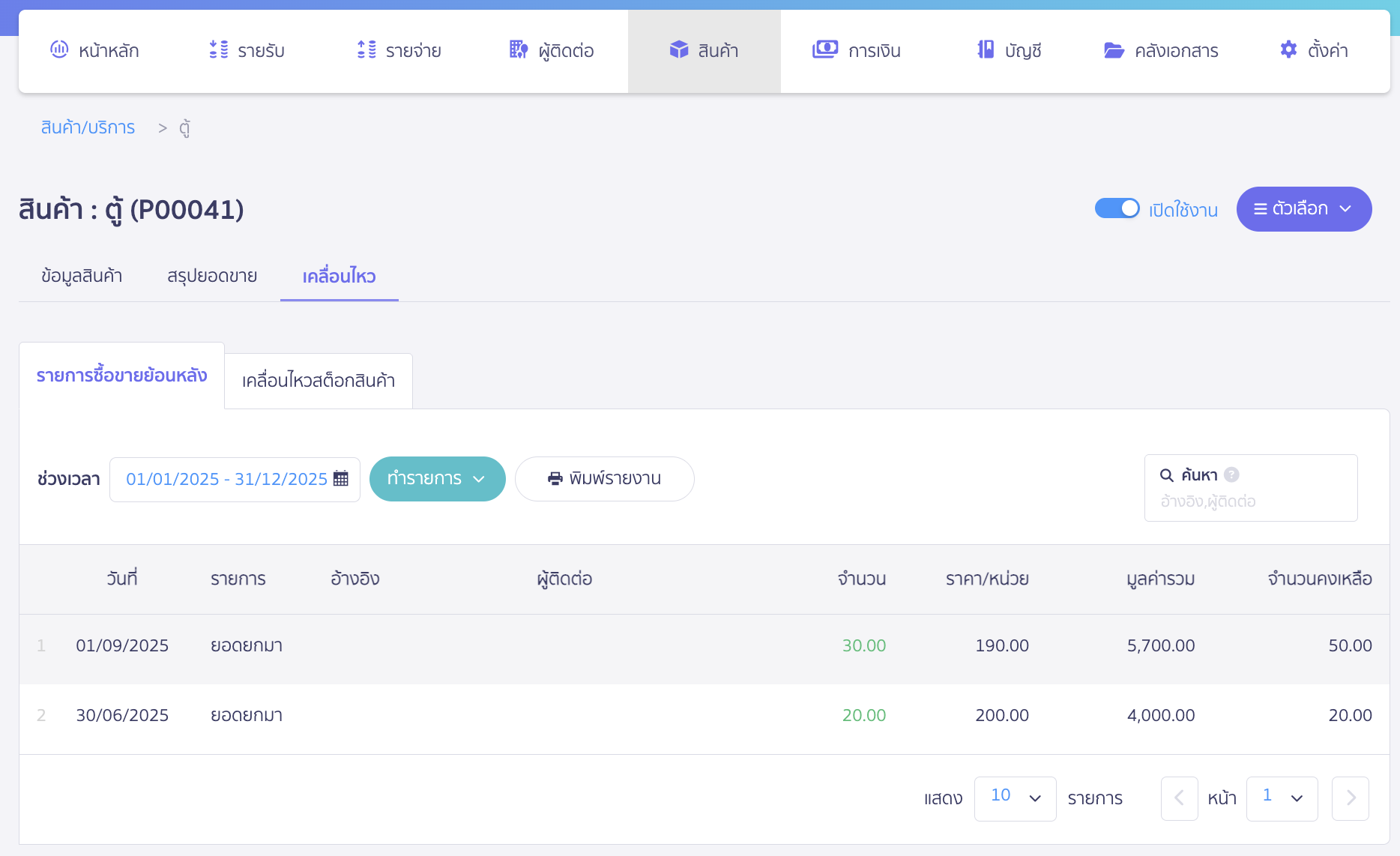Switch to the สรุปยอดขาย tab
This screenshot has width=1400, height=856.
click(x=212, y=276)
